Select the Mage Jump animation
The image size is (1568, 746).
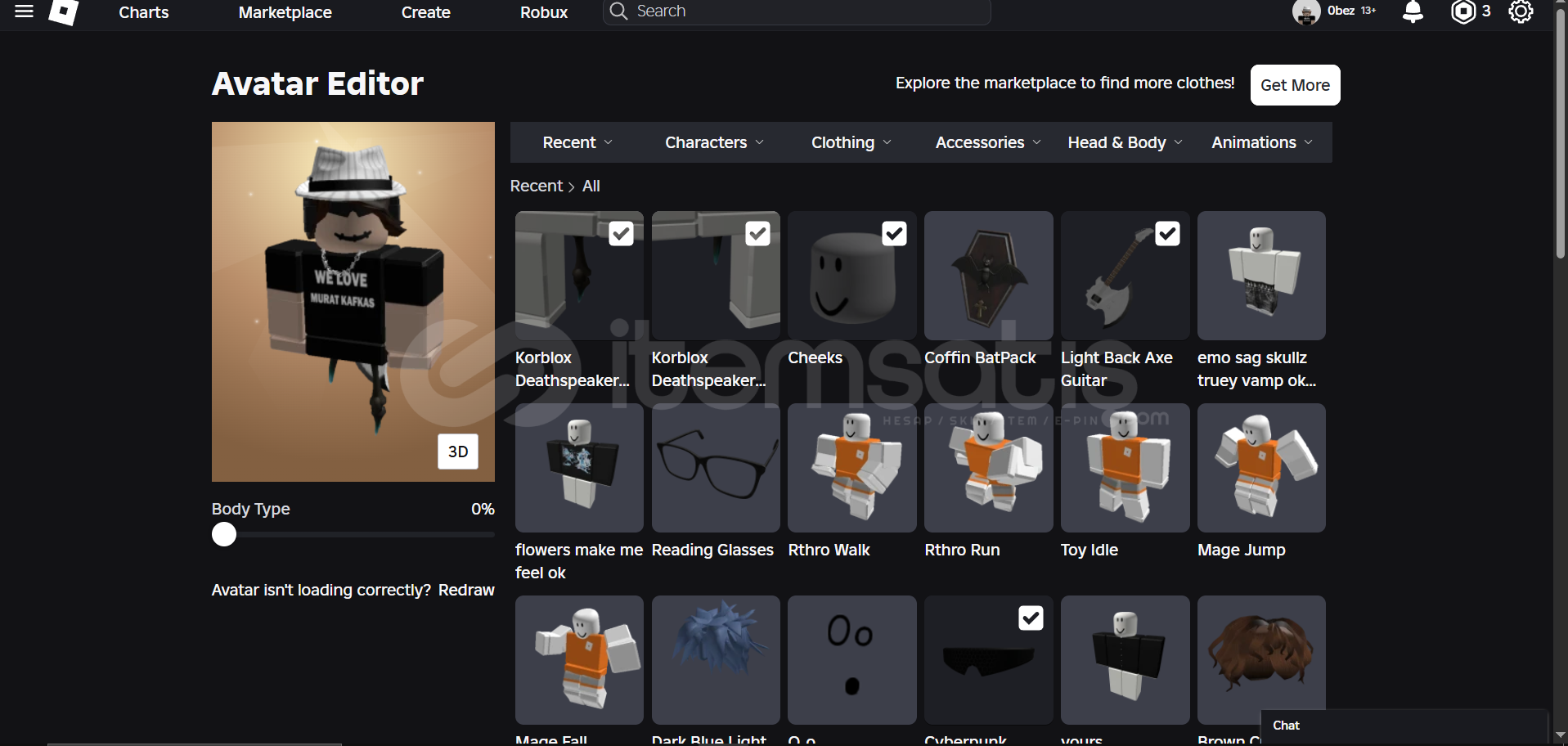coord(1261,468)
